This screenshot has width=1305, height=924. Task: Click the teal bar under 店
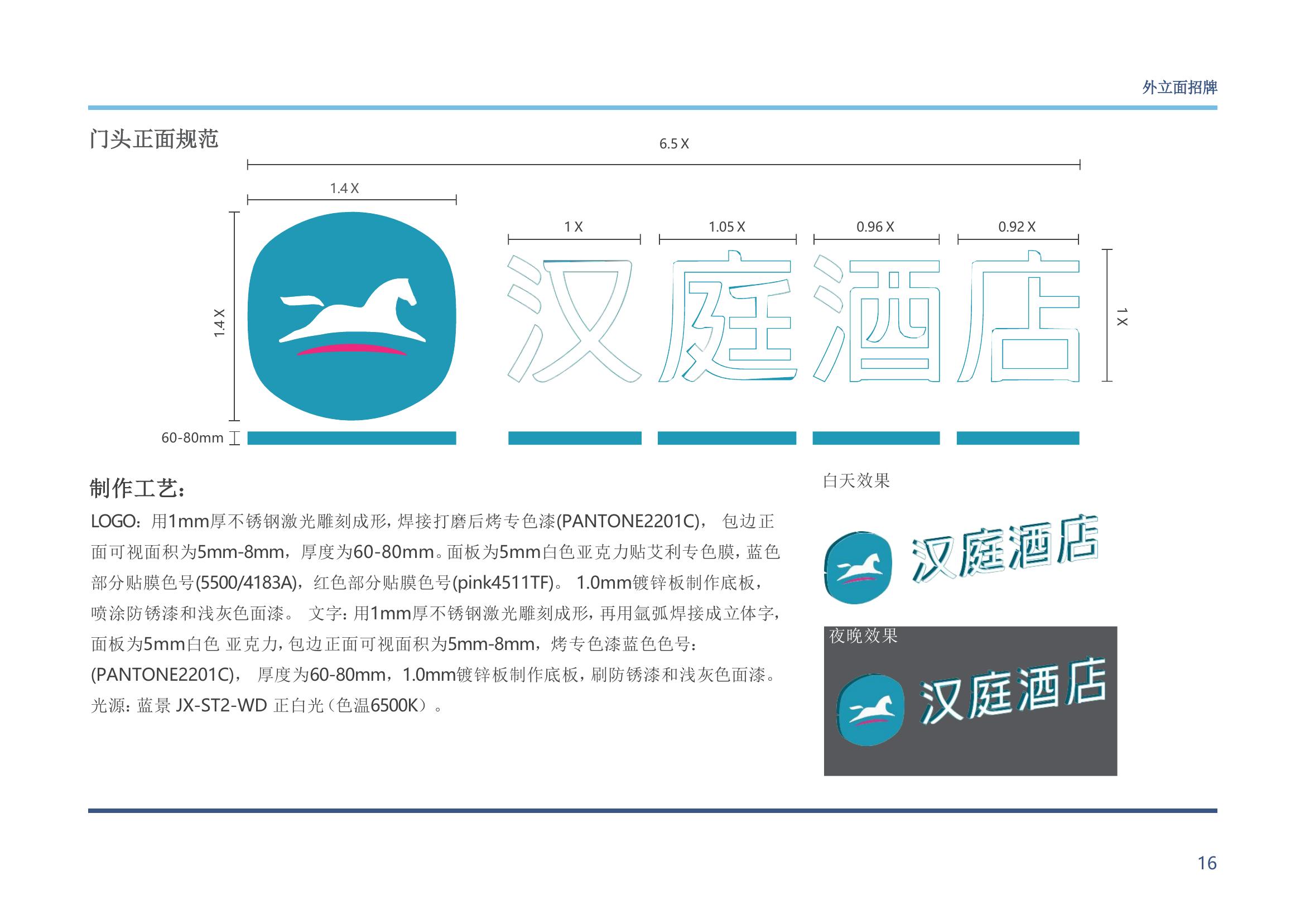(1018, 438)
